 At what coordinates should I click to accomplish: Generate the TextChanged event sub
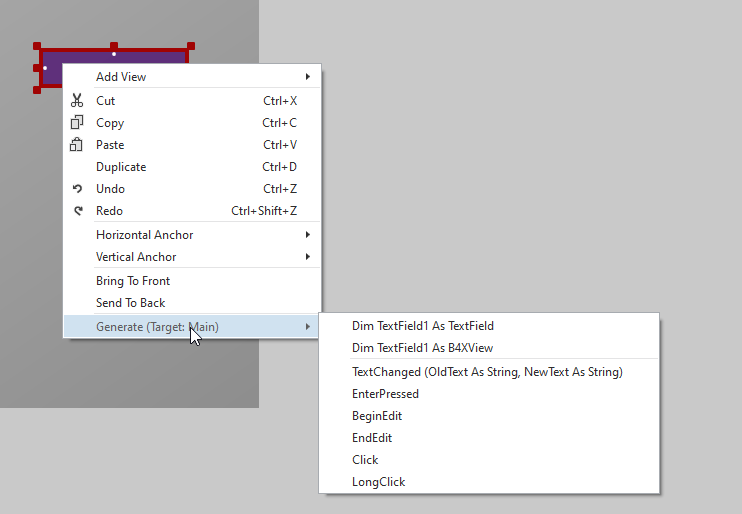tap(487, 372)
